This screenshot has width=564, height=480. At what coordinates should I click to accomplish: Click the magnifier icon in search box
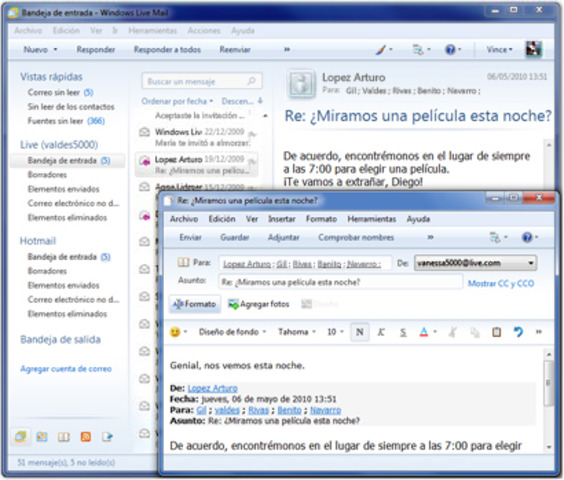pos(252,81)
